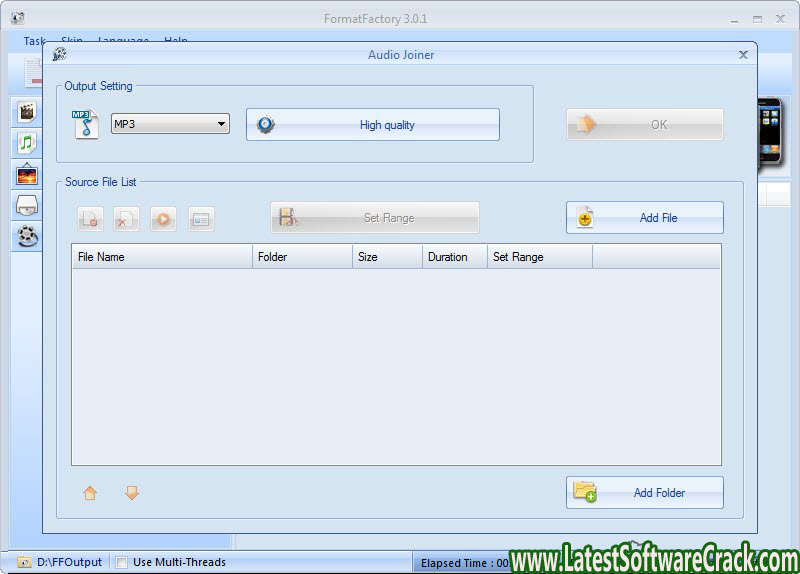
Task: Click the Set Range column header
Action: pyautogui.click(x=540, y=257)
